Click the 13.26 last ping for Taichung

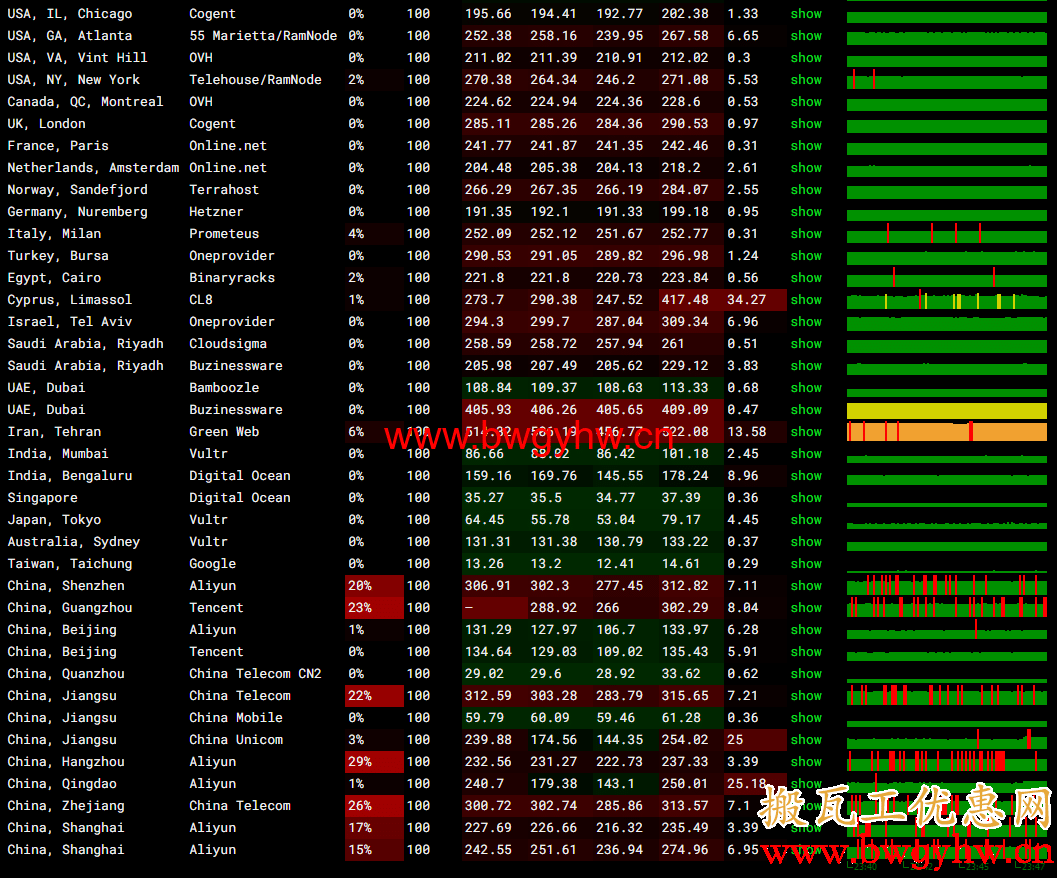pyautogui.click(x=484, y=564)
